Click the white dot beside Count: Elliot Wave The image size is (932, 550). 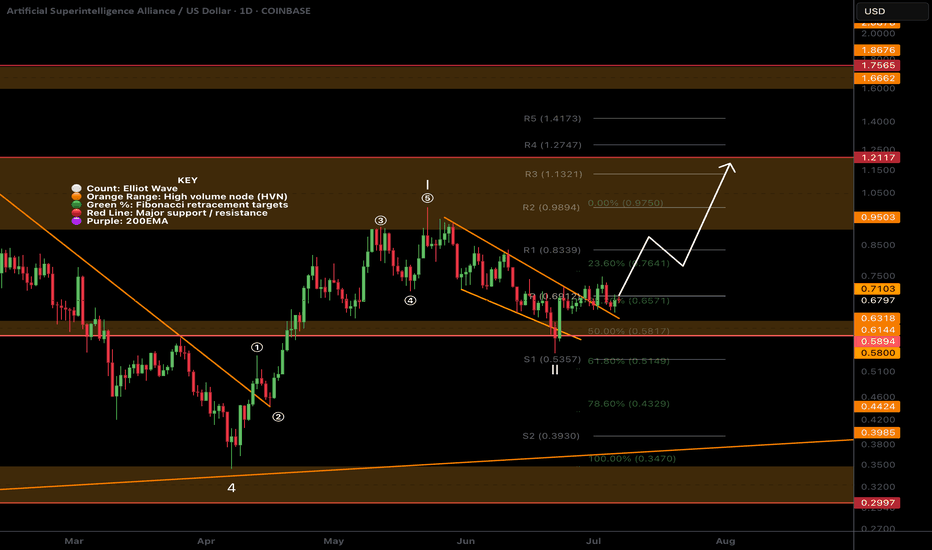[76, 188]
